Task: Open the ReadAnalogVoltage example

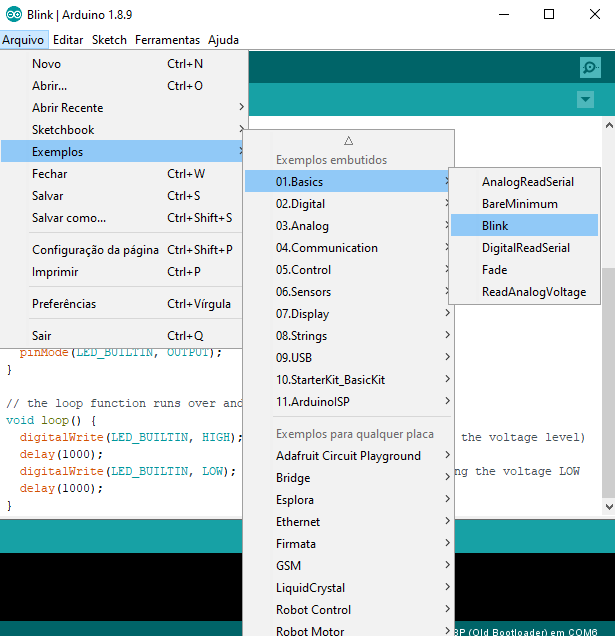Action: (524, 291)
